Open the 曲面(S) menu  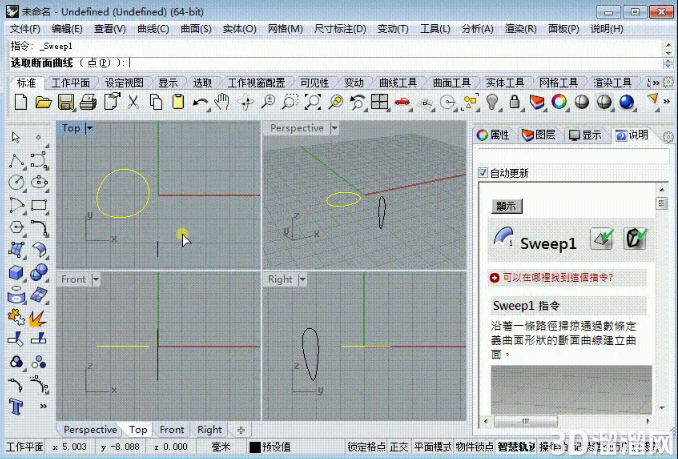pos(196,29)
